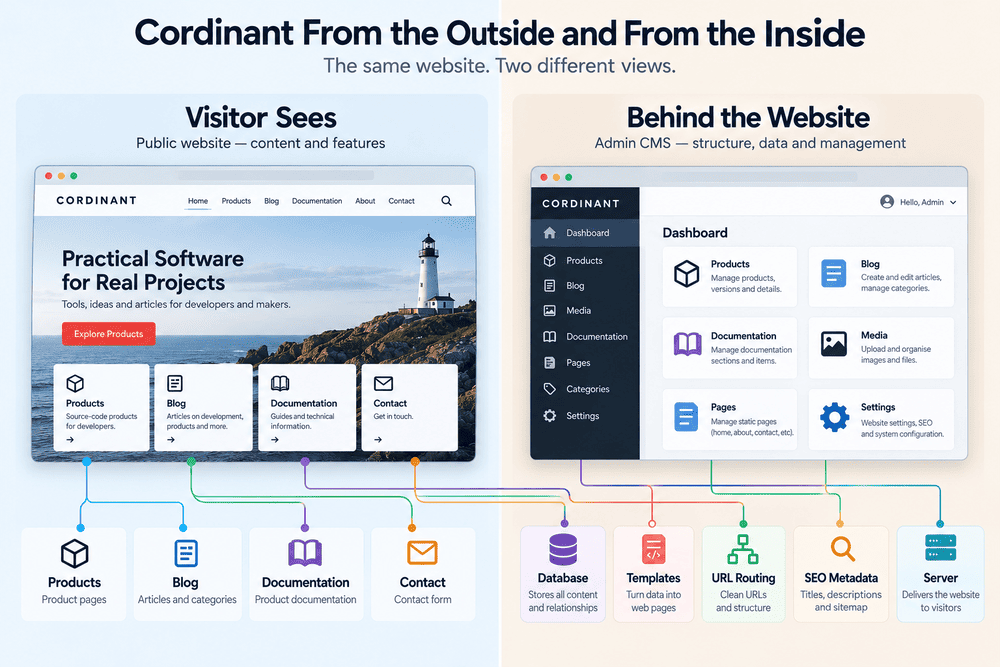Click bottom Contact card orange envelope icon
Image resolution: width=1000 pixels, height=667 pixels.
tap(422, 553)
